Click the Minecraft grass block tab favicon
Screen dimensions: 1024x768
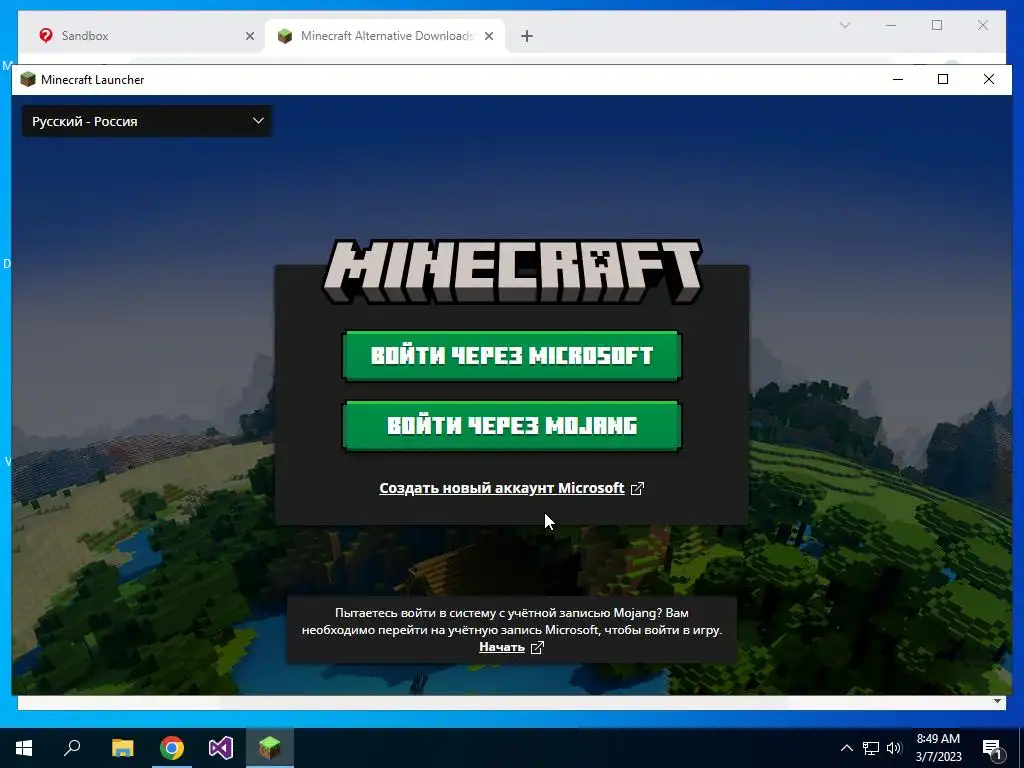pos(285,36)
